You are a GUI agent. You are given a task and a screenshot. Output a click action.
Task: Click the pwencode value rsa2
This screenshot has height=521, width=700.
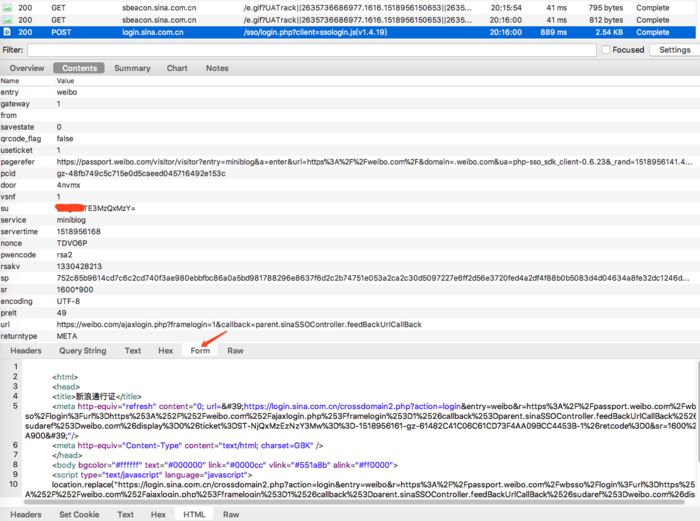tap(64, 254)
